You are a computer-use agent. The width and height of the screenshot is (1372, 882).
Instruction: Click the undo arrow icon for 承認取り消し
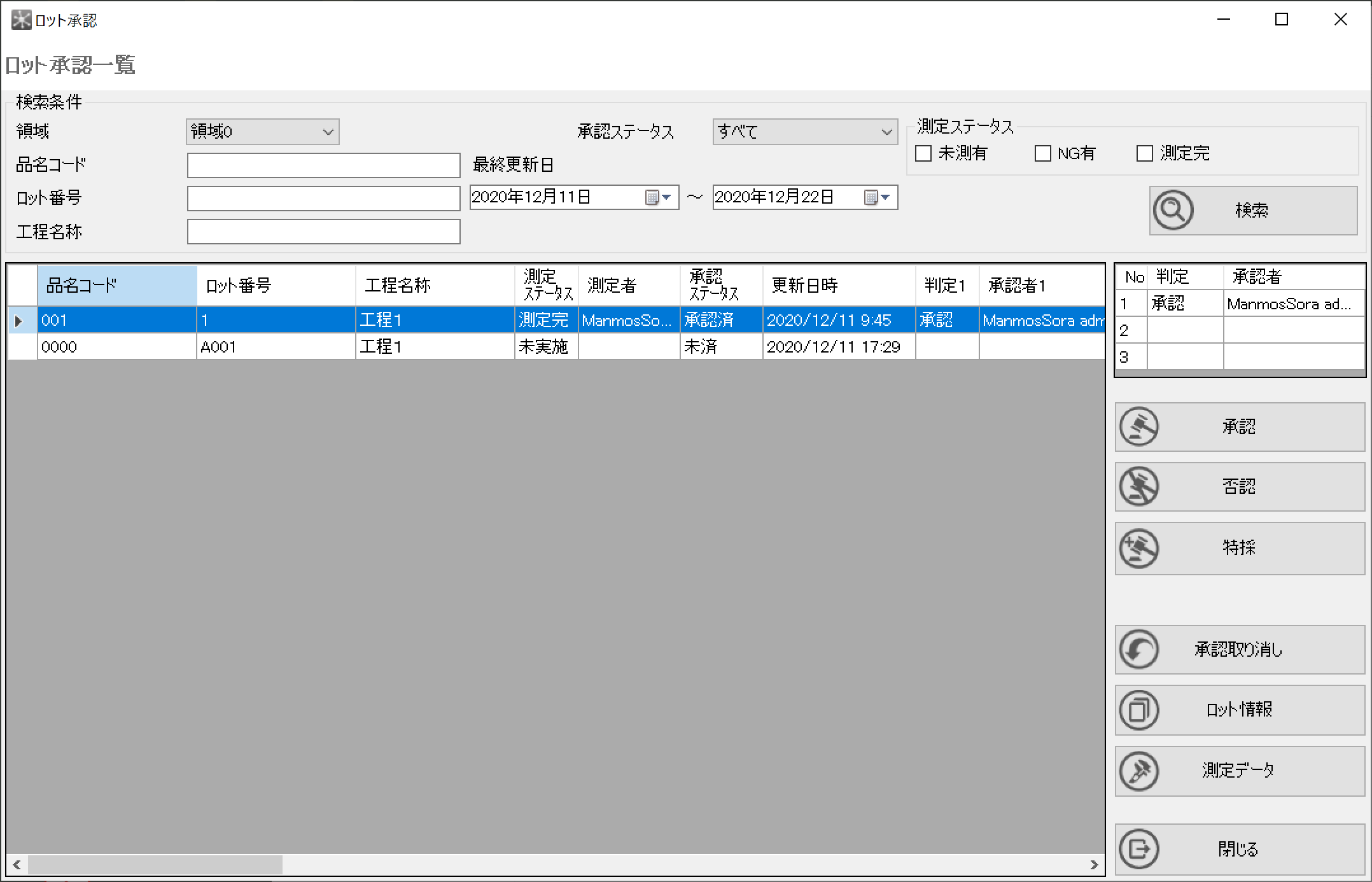[1140, 650]
